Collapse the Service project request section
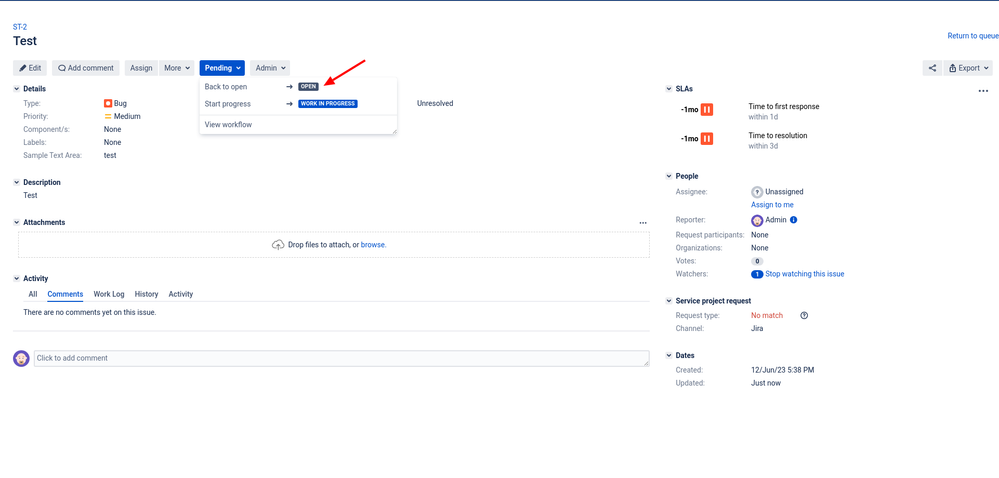This screenshot has width=999, height=478. point(668,301)
